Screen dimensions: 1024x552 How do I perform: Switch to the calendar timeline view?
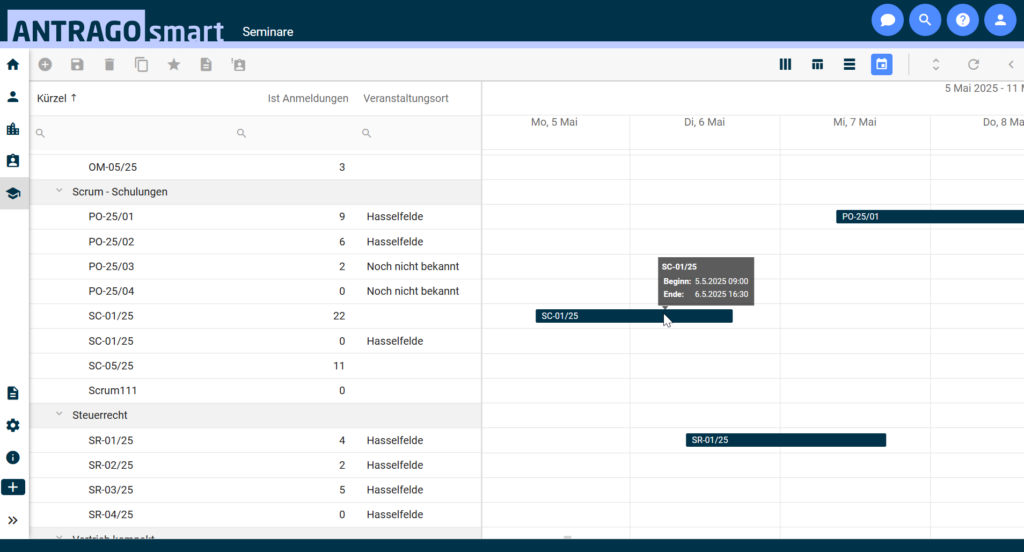pyautogui.click(x=881, y=64)
